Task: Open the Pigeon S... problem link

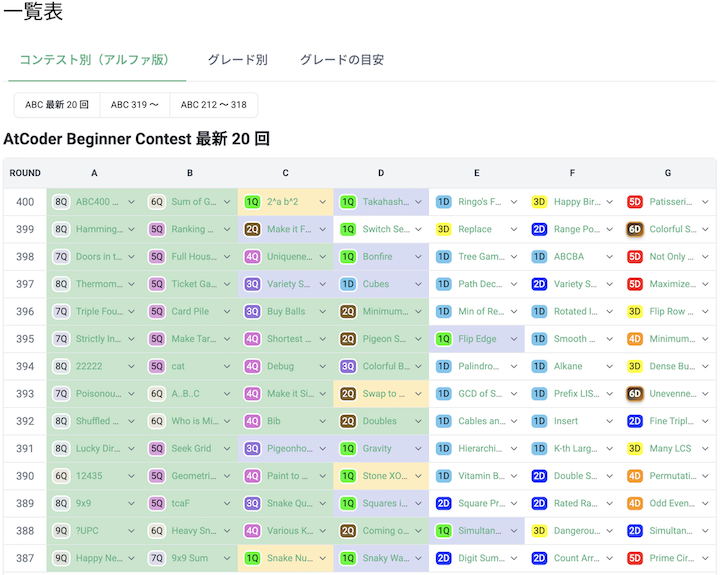Action: (x=384, y=339)
